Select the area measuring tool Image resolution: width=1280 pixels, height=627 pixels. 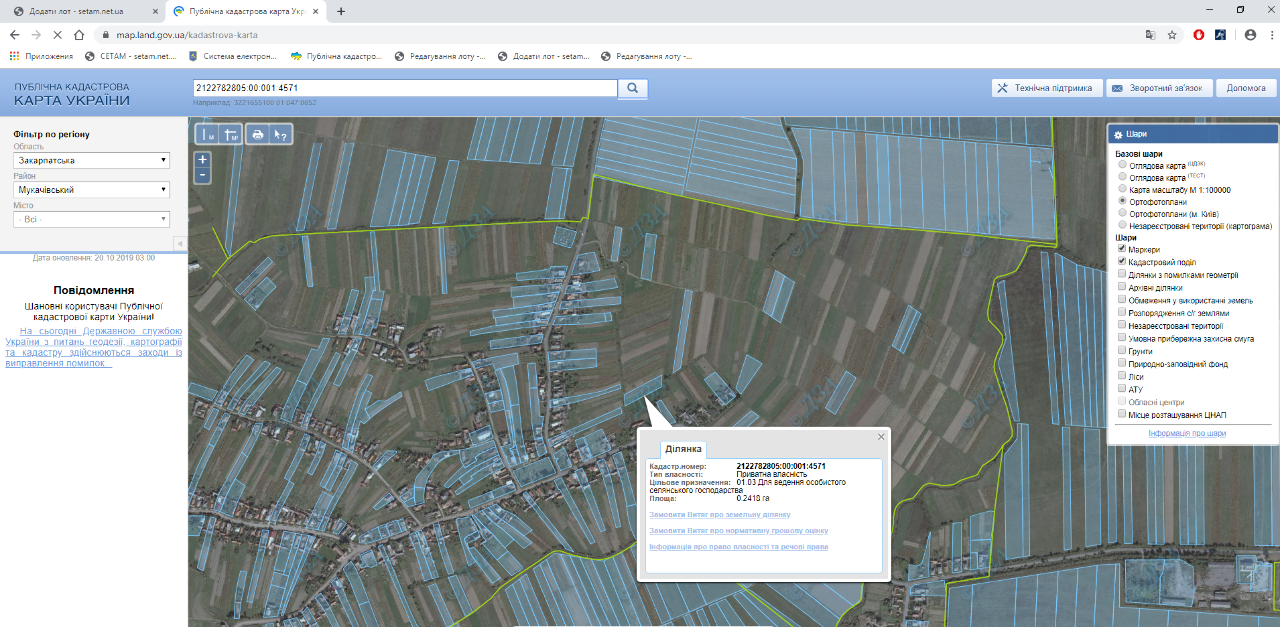231,134
